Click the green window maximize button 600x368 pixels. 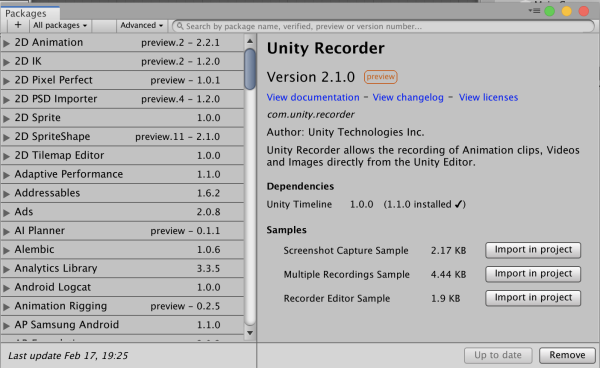tap(549, 11)
